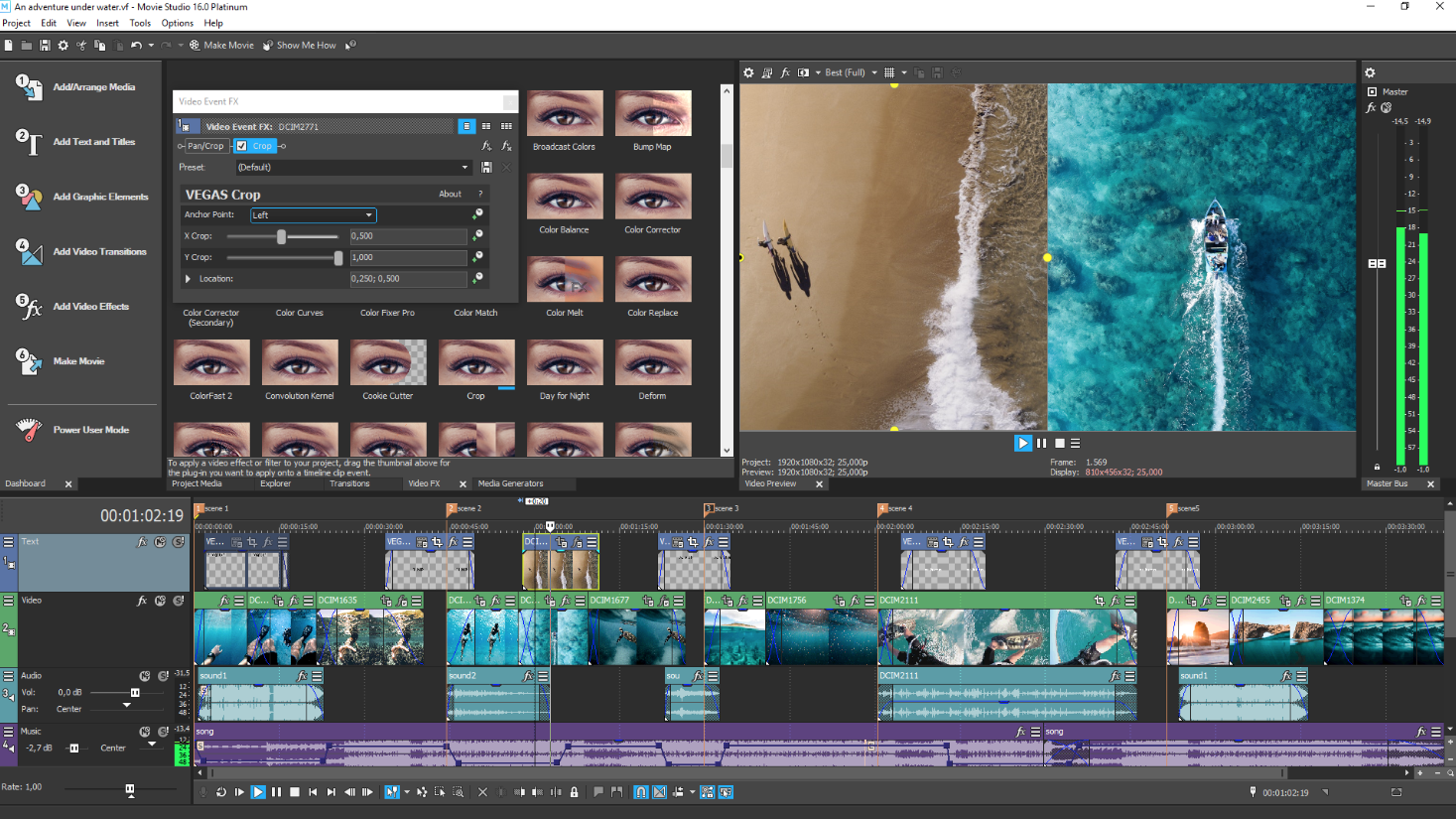
Task: Open the Anchor Point Left dropdown
Action: point(313,215)
